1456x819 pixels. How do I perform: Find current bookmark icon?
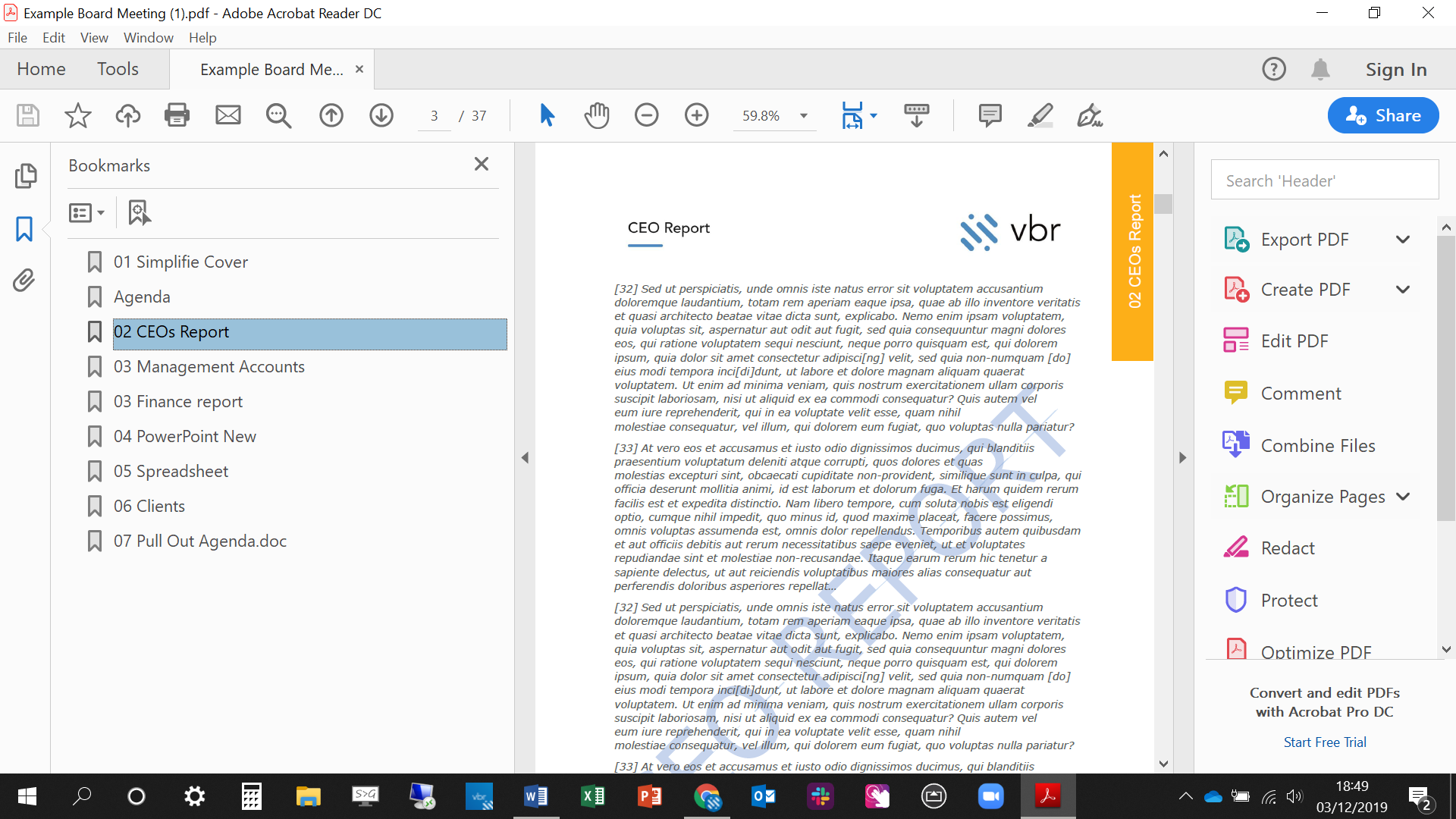point(139,213)
